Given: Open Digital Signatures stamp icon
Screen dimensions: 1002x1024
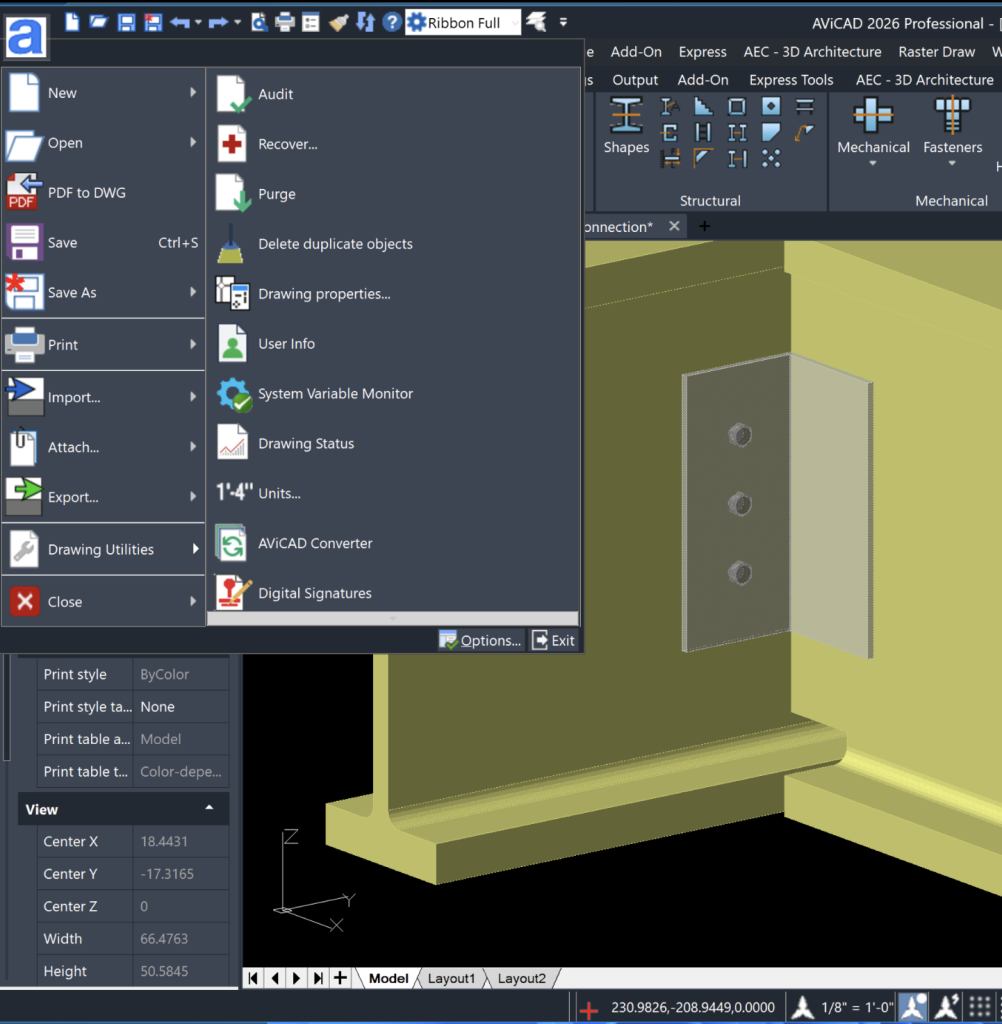Looking at the screenshot, I should (233, 593).
